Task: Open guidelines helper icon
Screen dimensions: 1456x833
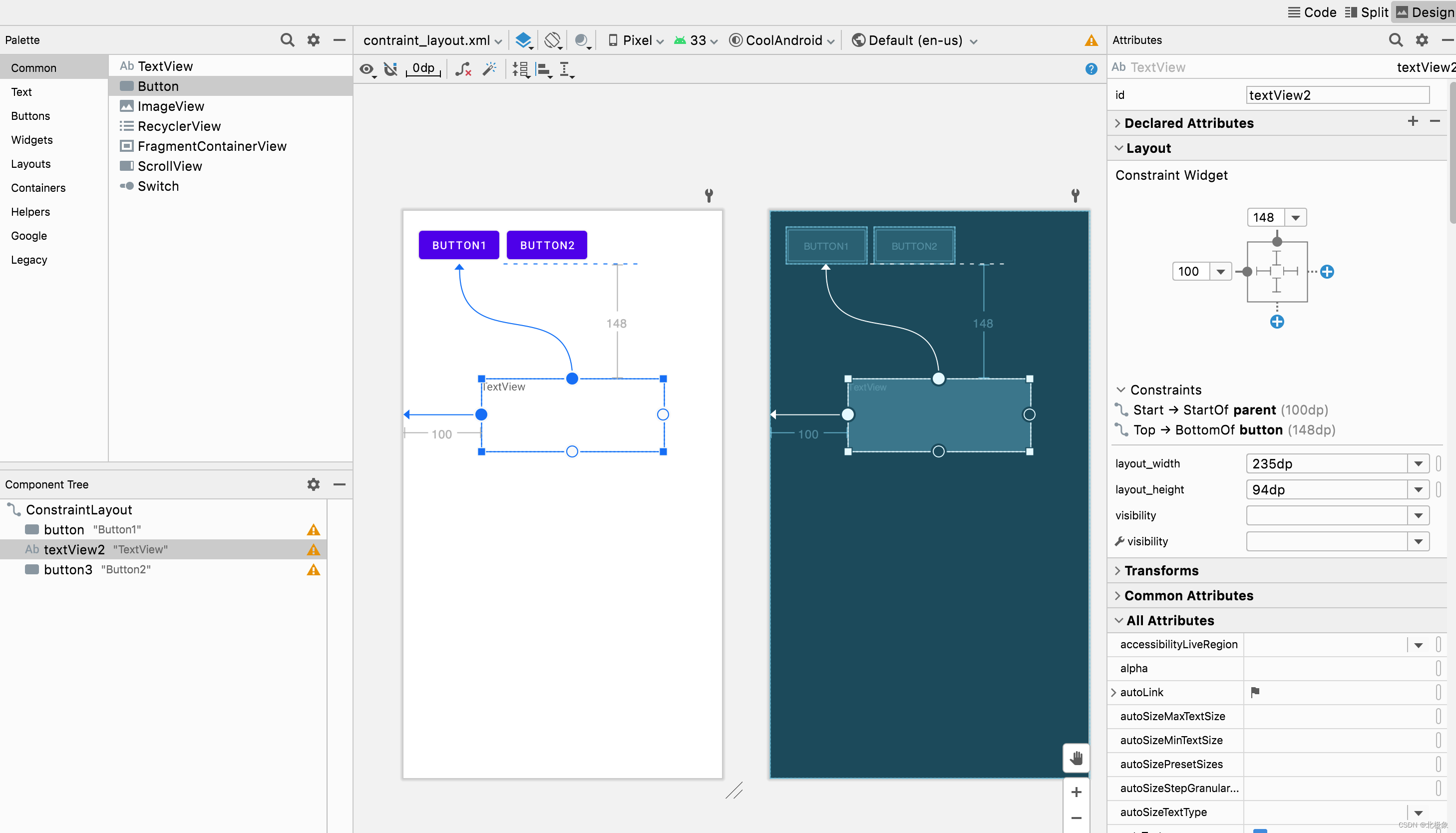Action: [566, 70]
